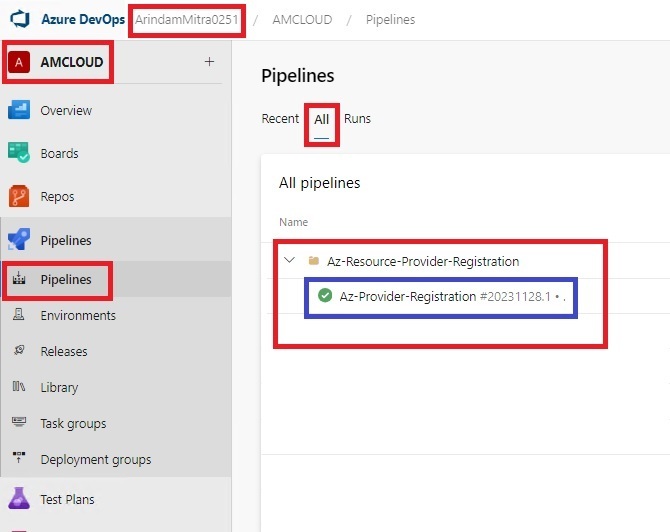Viewport: 670px width, 532px height.
Task: Switch to the Recent tab
Action: (x=280, y=118)
